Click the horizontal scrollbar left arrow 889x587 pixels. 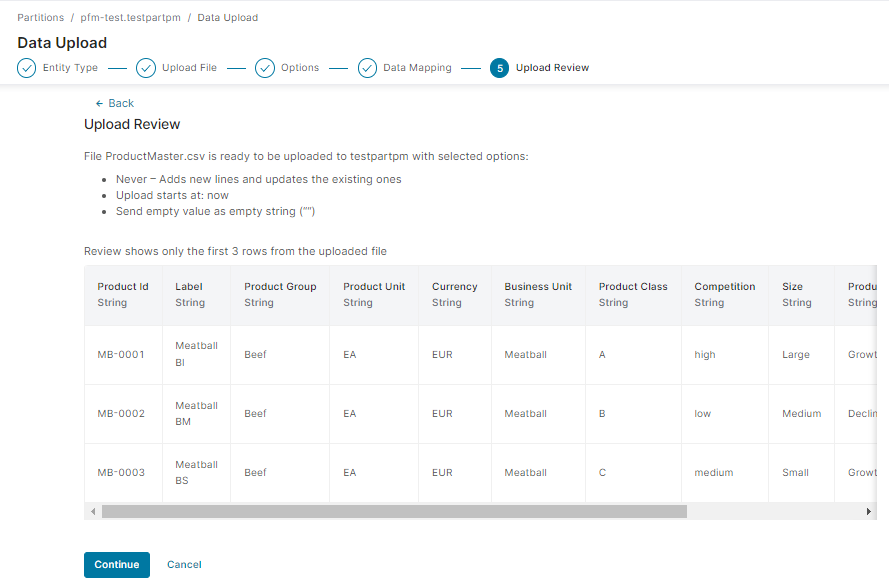93,511
